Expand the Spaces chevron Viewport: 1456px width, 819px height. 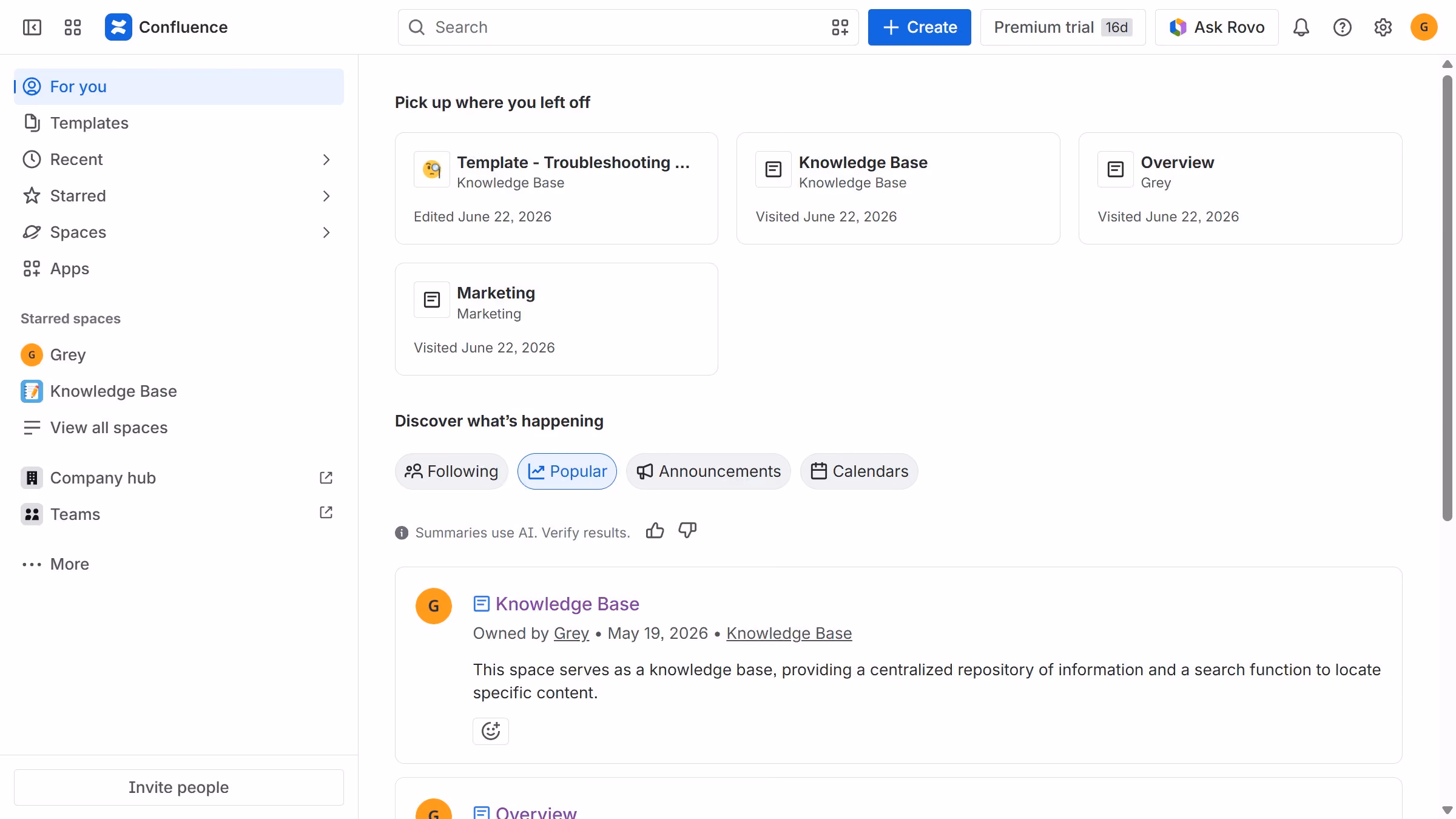click(326, 232)
